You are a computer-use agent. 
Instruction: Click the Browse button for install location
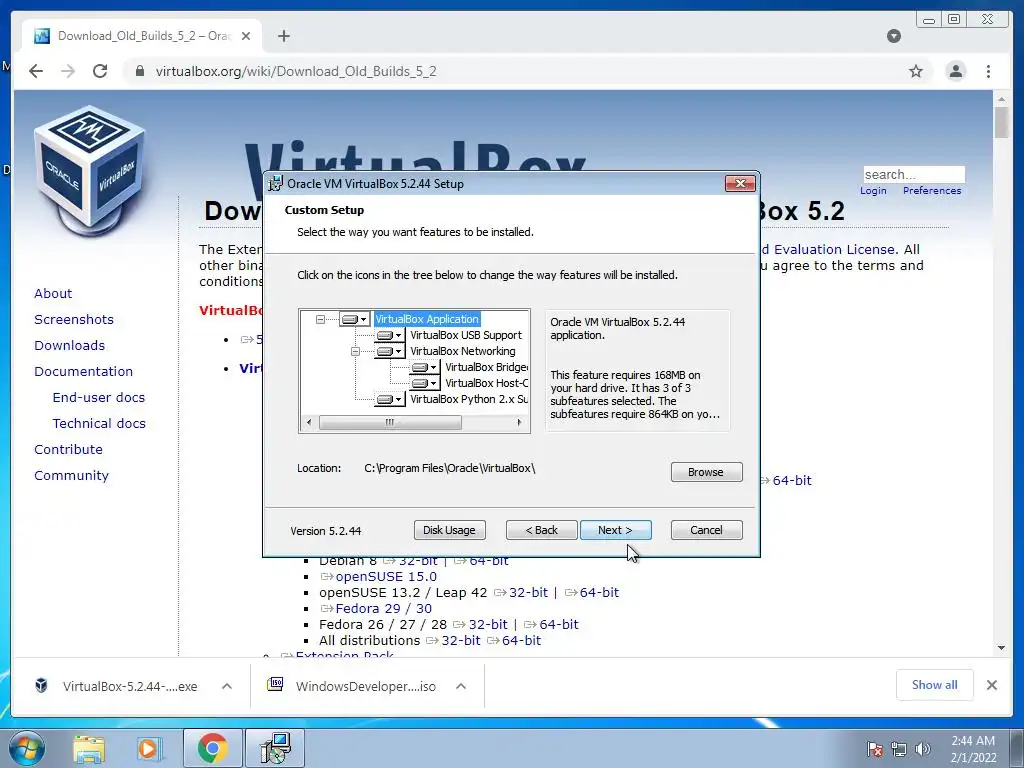click(x=706, y=472)
